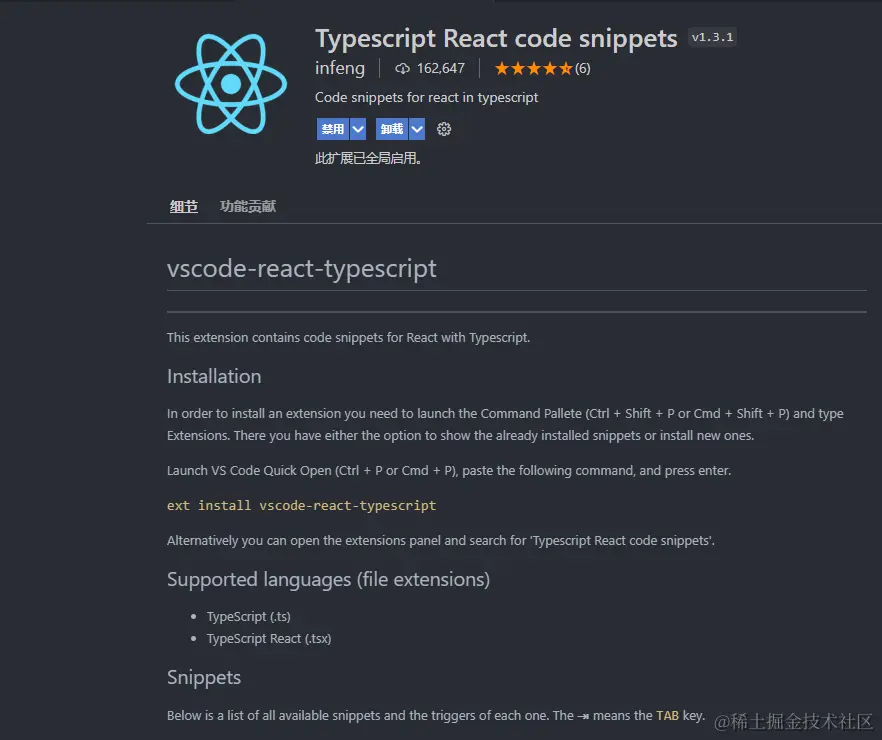The image size is (882, 740).
Task: Click the TypeScript (.ts) list item
Action: tap(249, 616)
